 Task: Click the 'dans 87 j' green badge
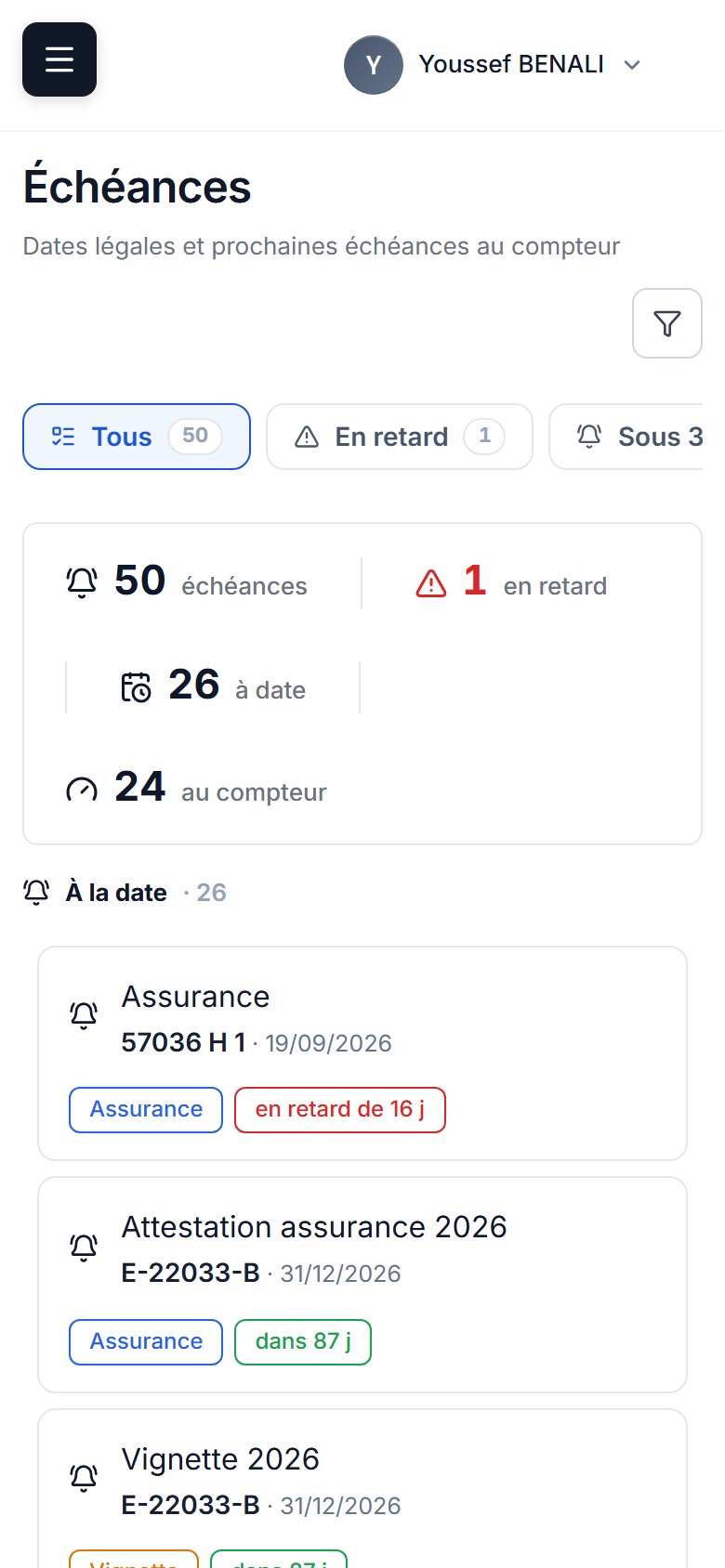pyautogui.click(x=303, y=1342)
